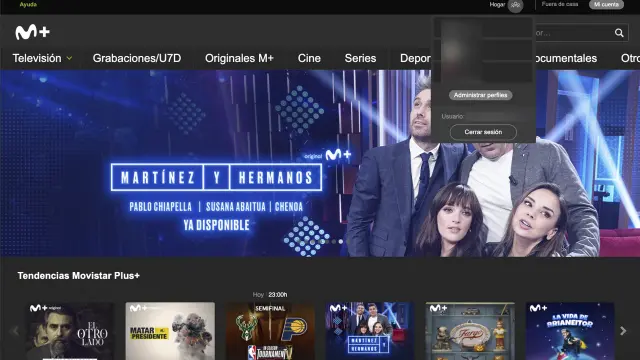Click the carousel previous arrow
This screenshot has width=640, height=360.
coord(15,331)
